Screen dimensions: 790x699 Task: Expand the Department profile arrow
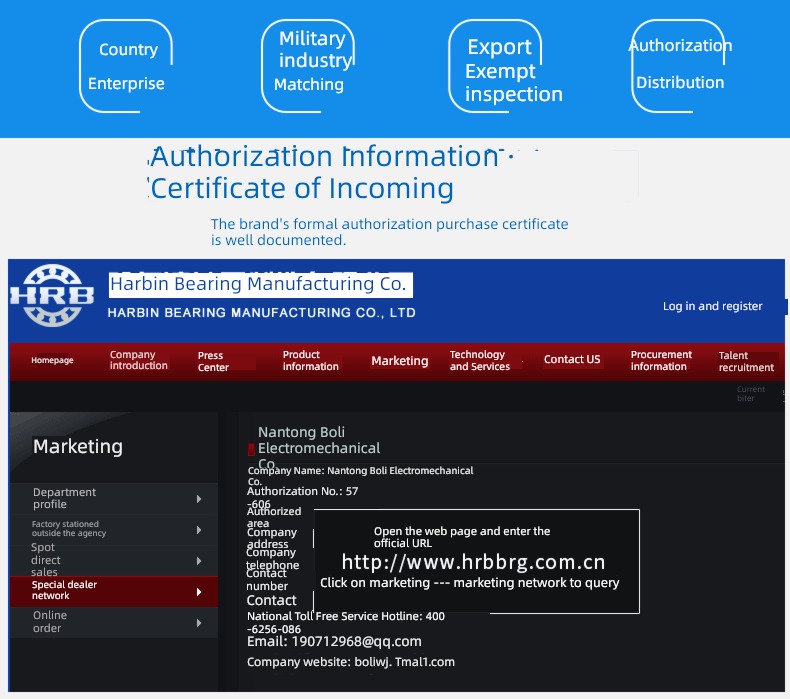tap(199, 499)
